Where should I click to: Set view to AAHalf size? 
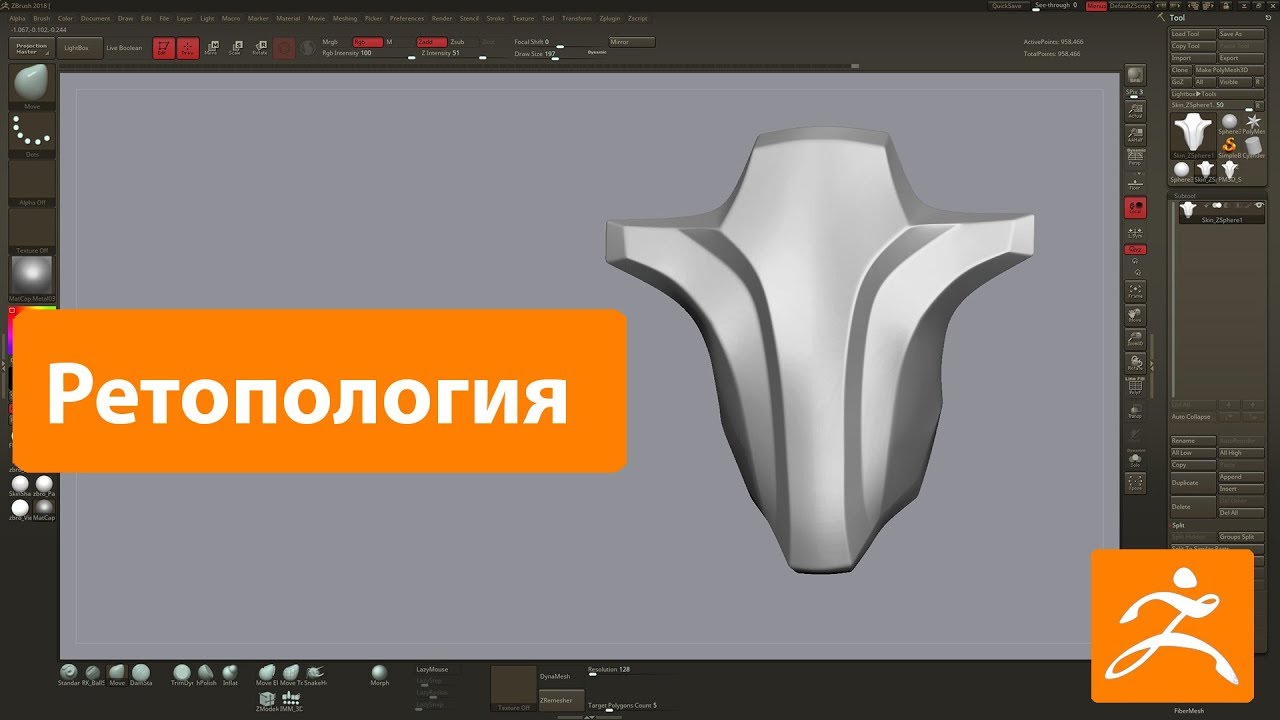tap(1135, 133)
